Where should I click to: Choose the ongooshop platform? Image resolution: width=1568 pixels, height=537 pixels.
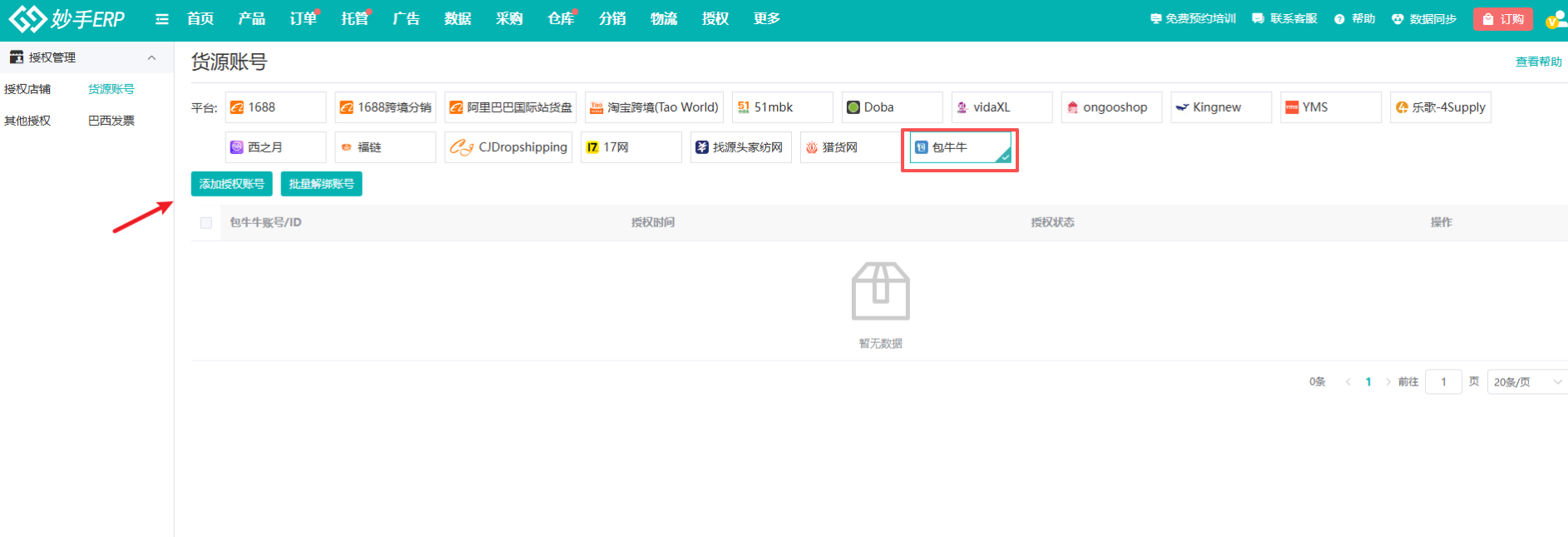pos(1111,107)
